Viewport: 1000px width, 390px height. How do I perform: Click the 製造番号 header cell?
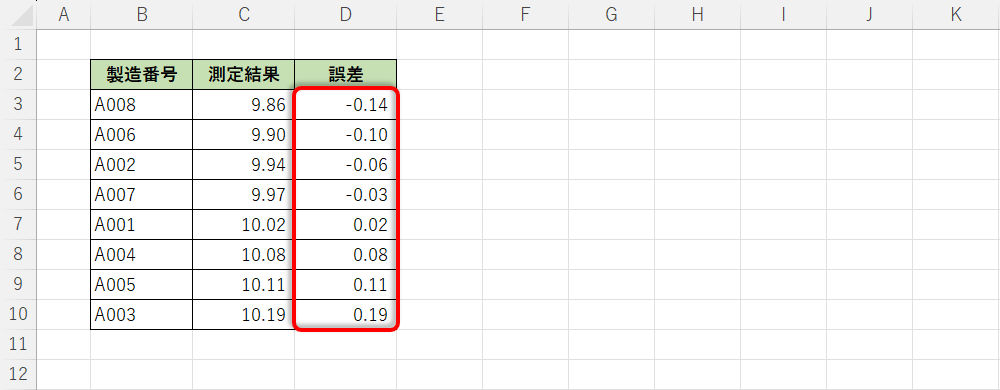tap(142, 75)
